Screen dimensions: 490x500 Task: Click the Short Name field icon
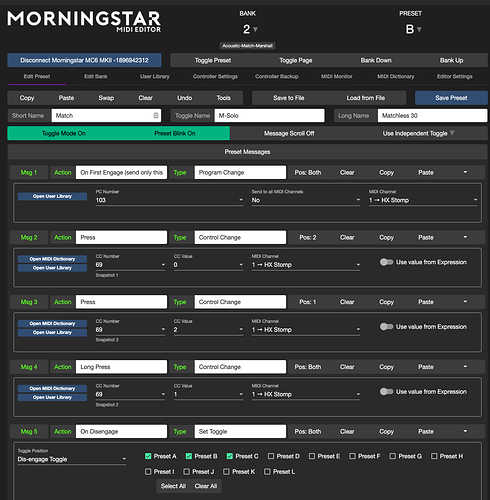coord(156,115)
